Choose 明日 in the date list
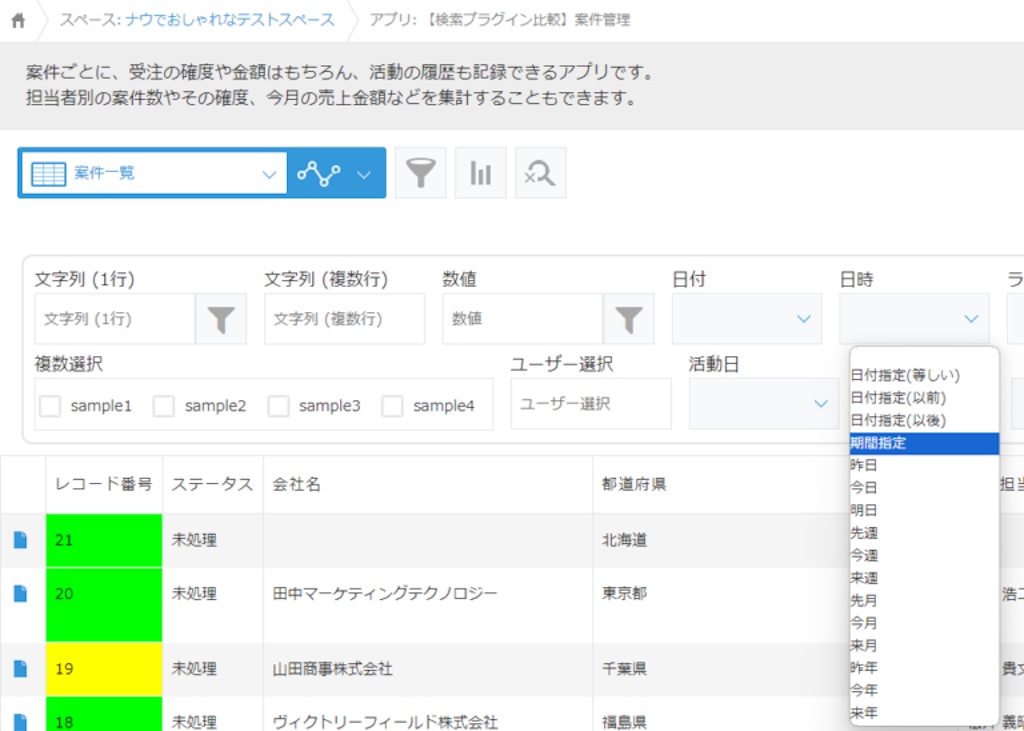The width and height of the screenshot is (1024, 731). point(924,510)
